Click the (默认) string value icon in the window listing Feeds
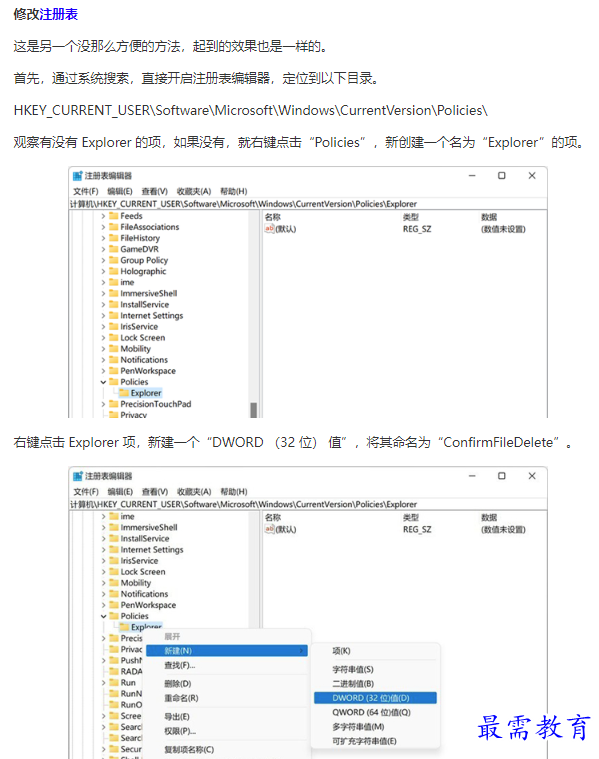 click(x=269, y=229)
